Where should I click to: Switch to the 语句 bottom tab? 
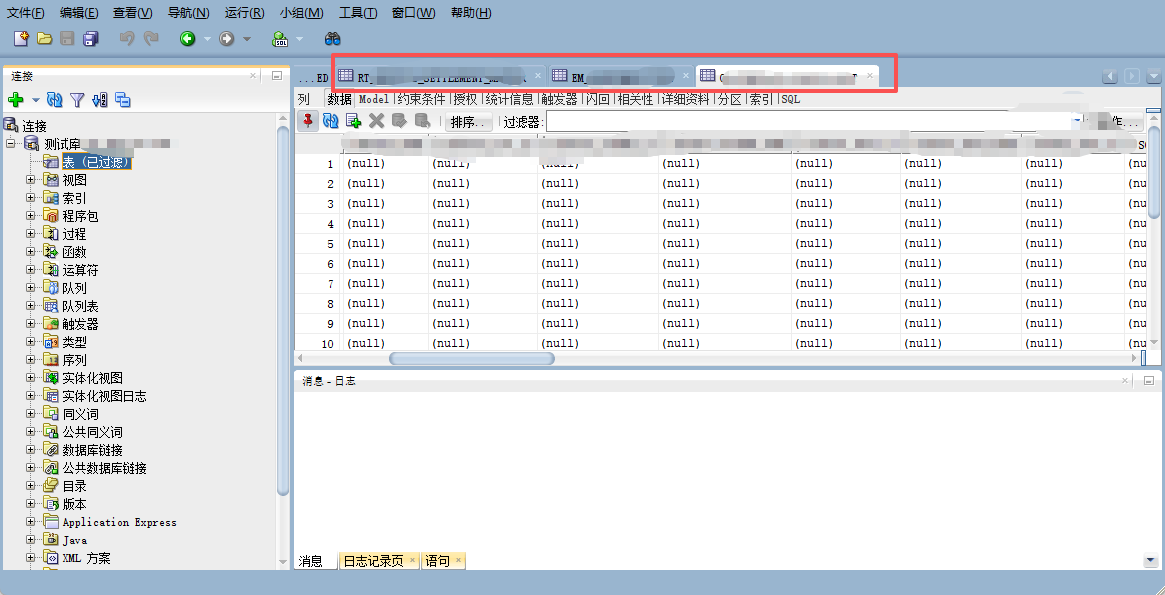click(437, 561)
